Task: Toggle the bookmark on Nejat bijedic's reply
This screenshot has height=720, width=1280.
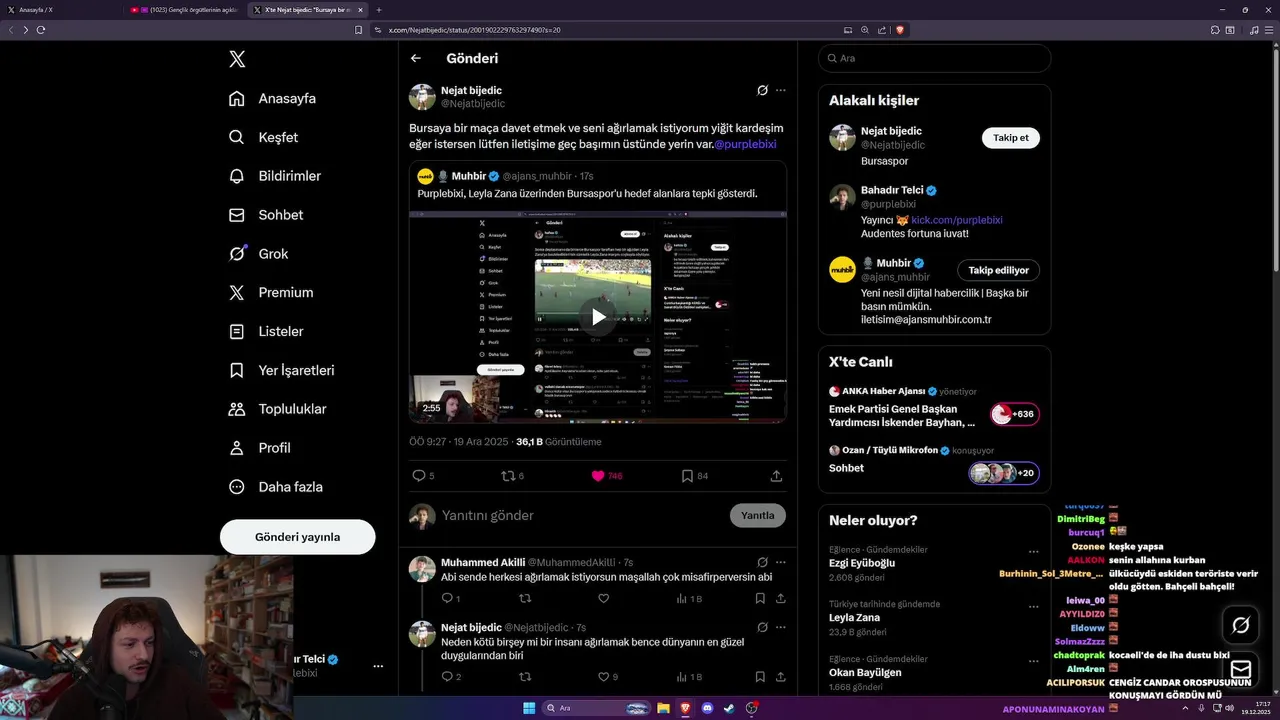Action: click(x=760, y=677)
